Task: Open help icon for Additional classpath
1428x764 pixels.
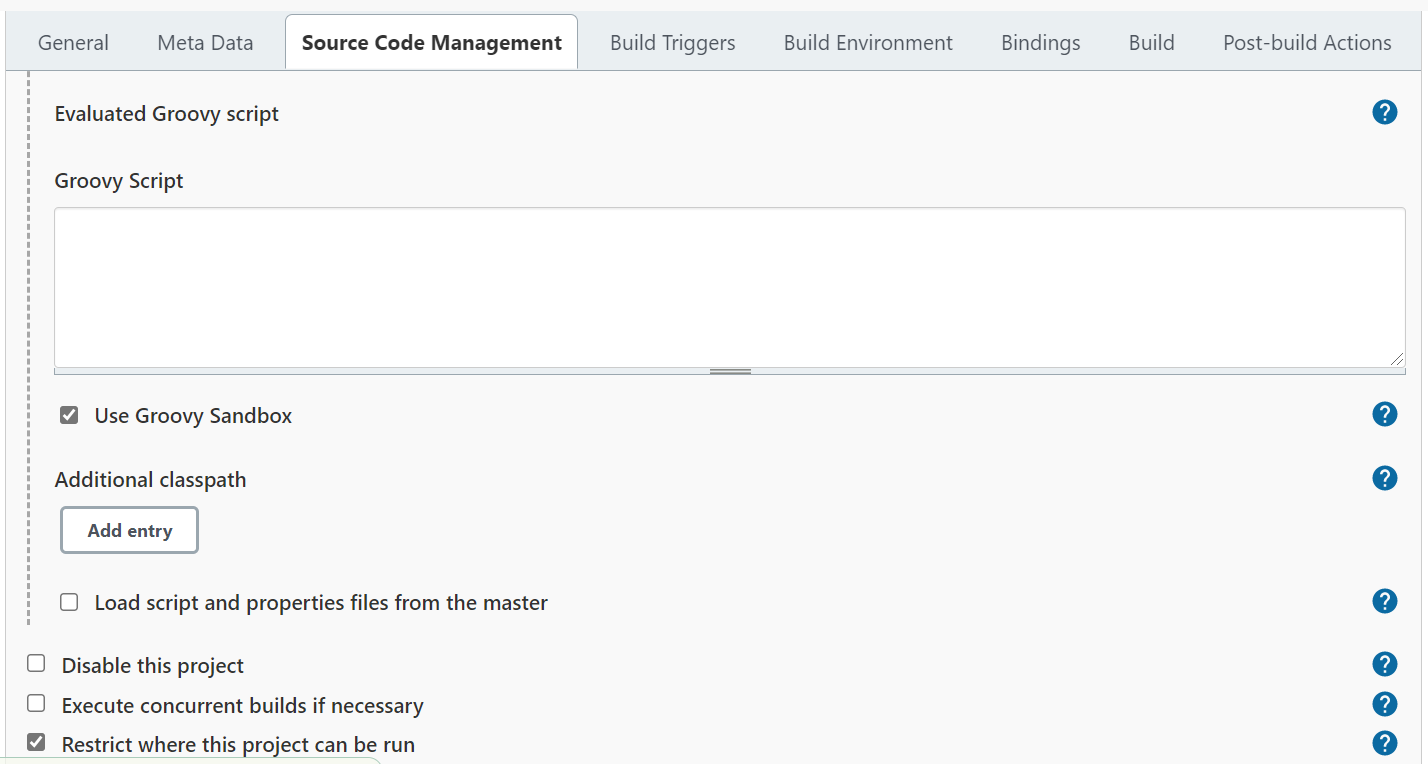Action: (x=1384, y=478)
